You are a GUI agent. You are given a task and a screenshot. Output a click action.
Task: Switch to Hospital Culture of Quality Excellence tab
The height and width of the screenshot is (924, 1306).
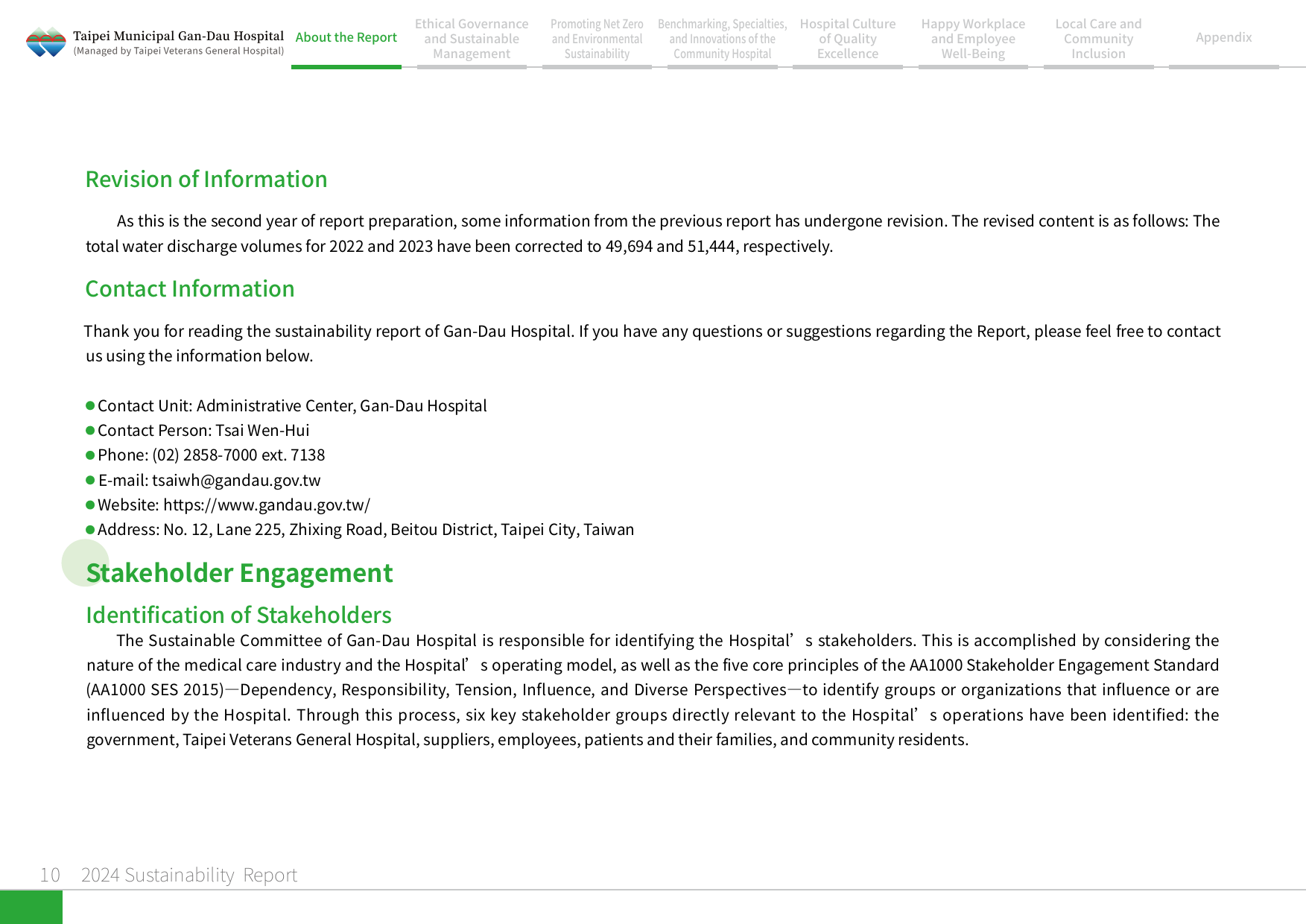tap(848, 39)
